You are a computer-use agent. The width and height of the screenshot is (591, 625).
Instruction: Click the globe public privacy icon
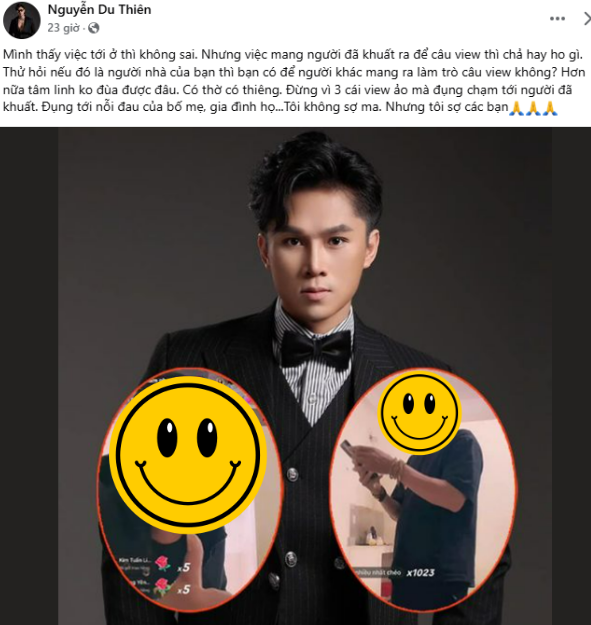(x=93, y=28)
